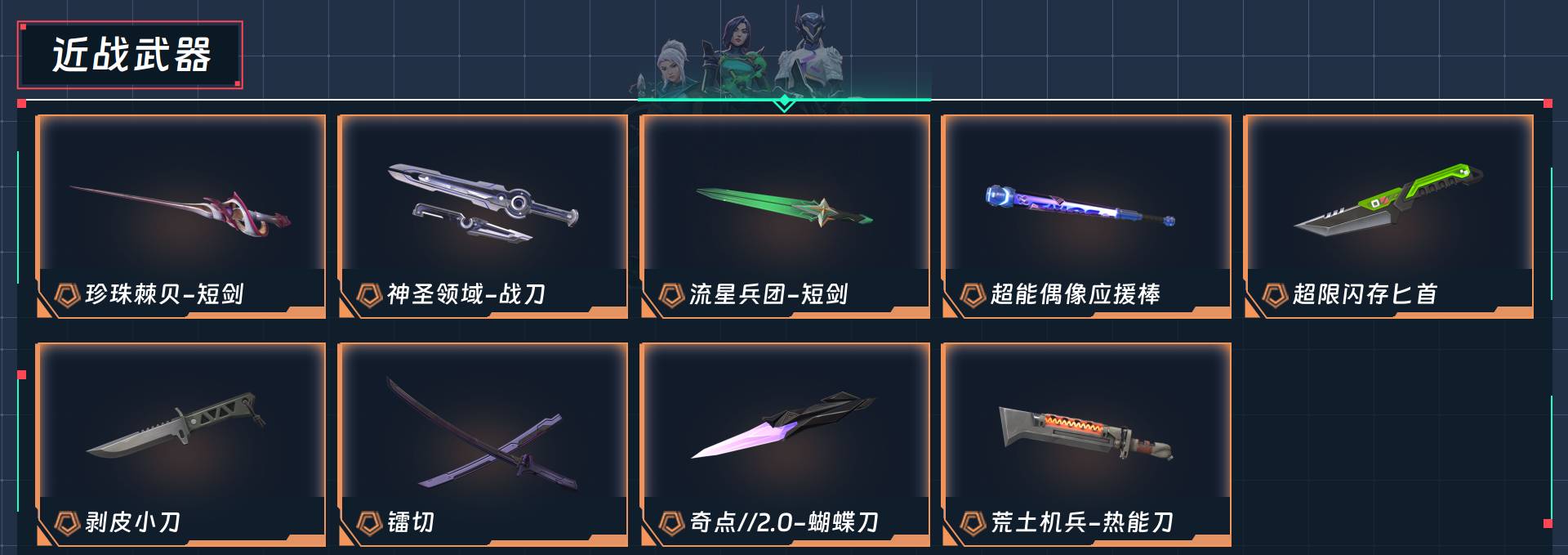This screenshot has width=1568, height=555.
Task: Click the green 流星兵团-短剑 sword image
Action: (x=784, y=208)
